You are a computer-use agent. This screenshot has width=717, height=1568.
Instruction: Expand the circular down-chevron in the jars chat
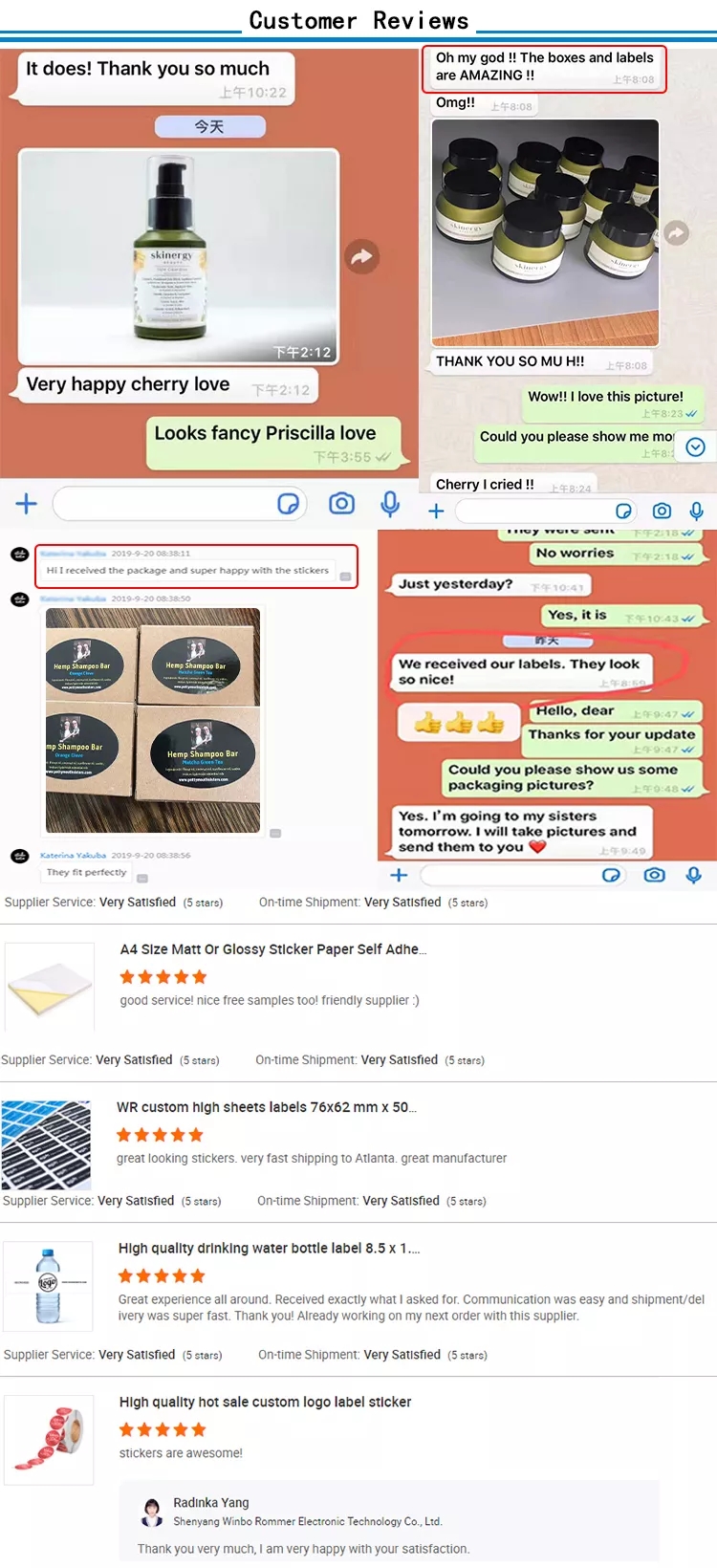click(696, 447)
